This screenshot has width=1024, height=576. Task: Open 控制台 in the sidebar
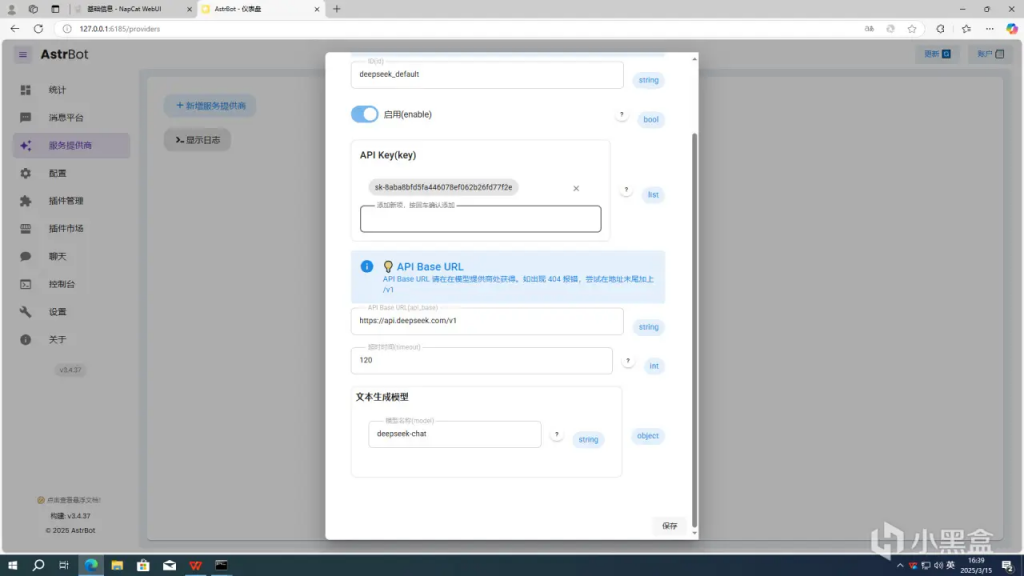pyautogui.click(x=71, y=284)
